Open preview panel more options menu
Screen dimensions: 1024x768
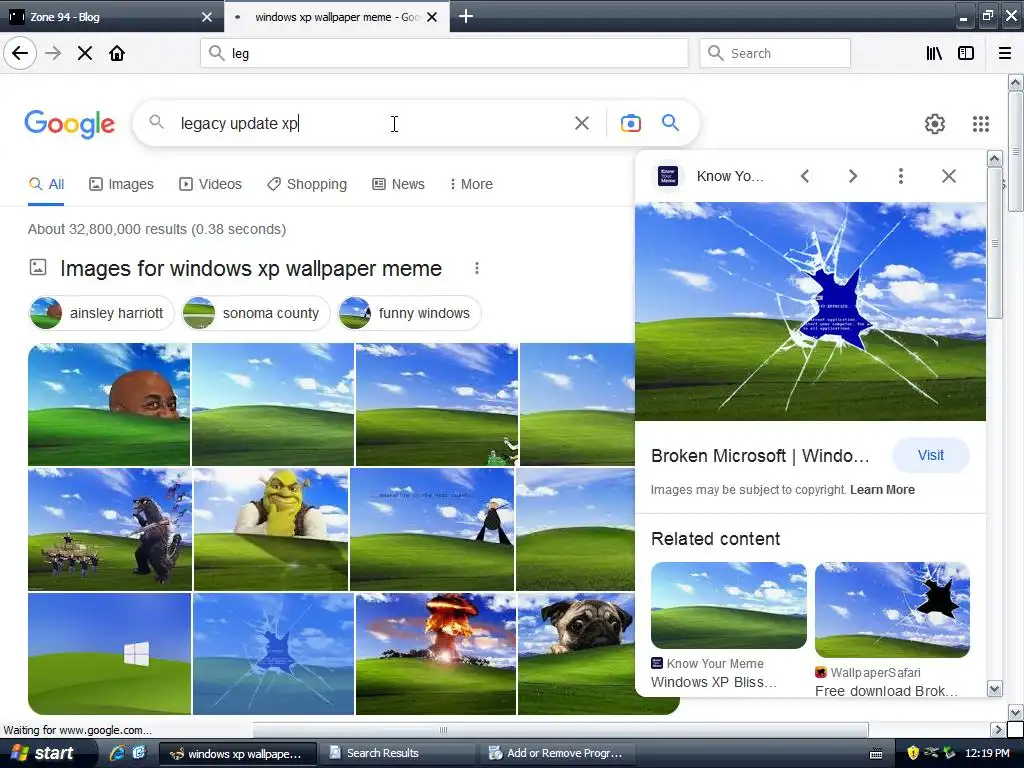[x=901, y=176]
